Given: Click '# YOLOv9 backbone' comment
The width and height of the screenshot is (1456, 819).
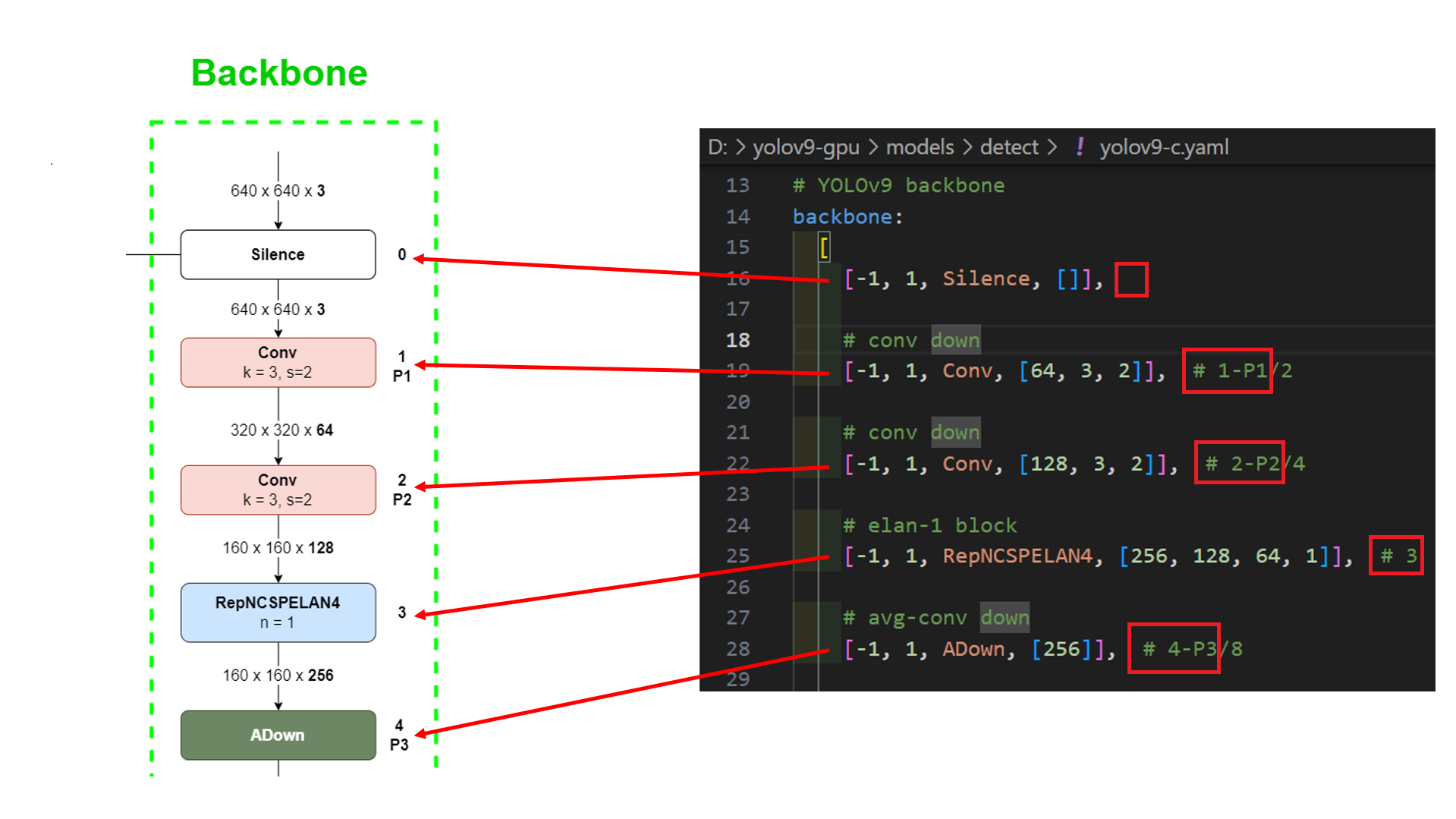Looking at the screenshot, I should [x=899, y=185].
